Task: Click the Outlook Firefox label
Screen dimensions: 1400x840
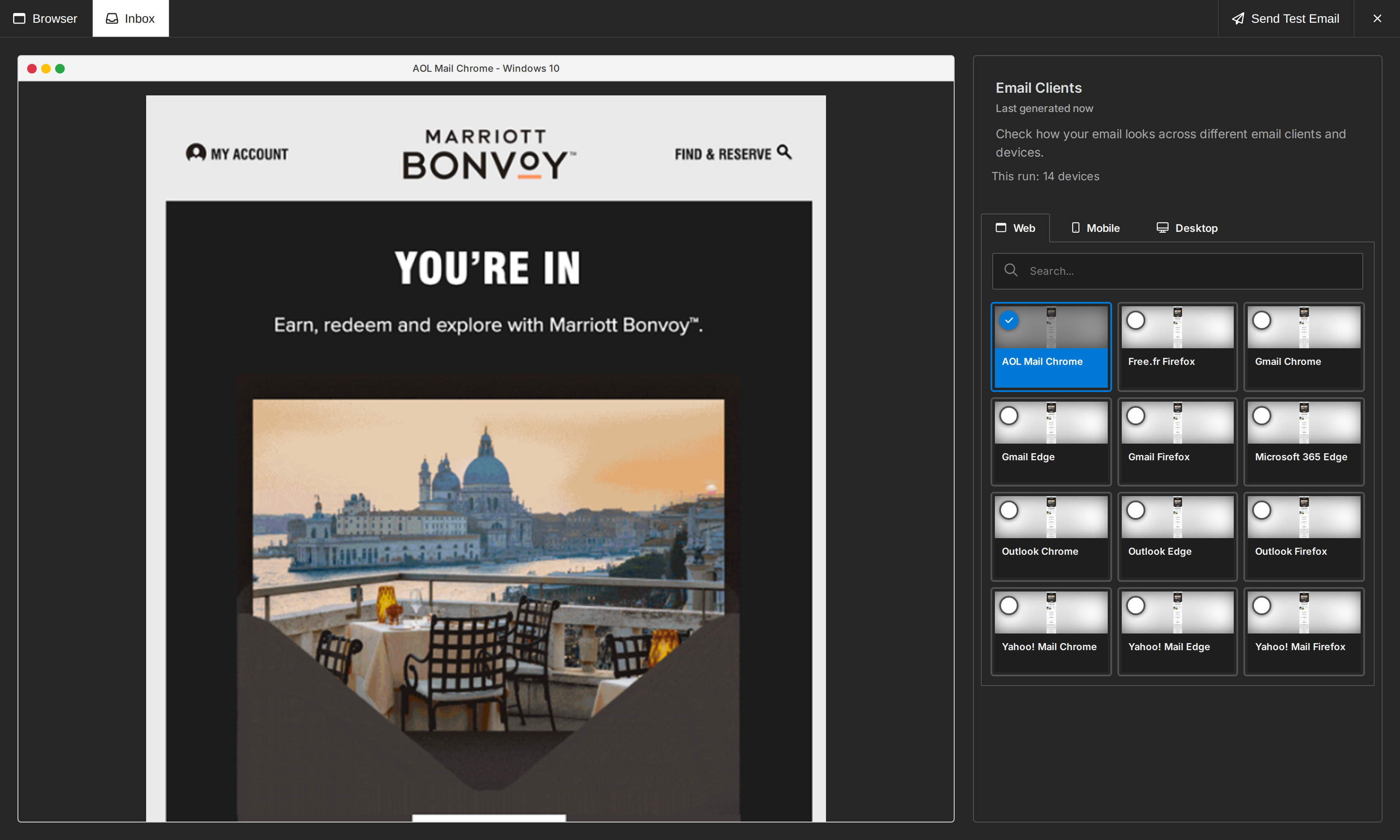Action: (1290, 551)
